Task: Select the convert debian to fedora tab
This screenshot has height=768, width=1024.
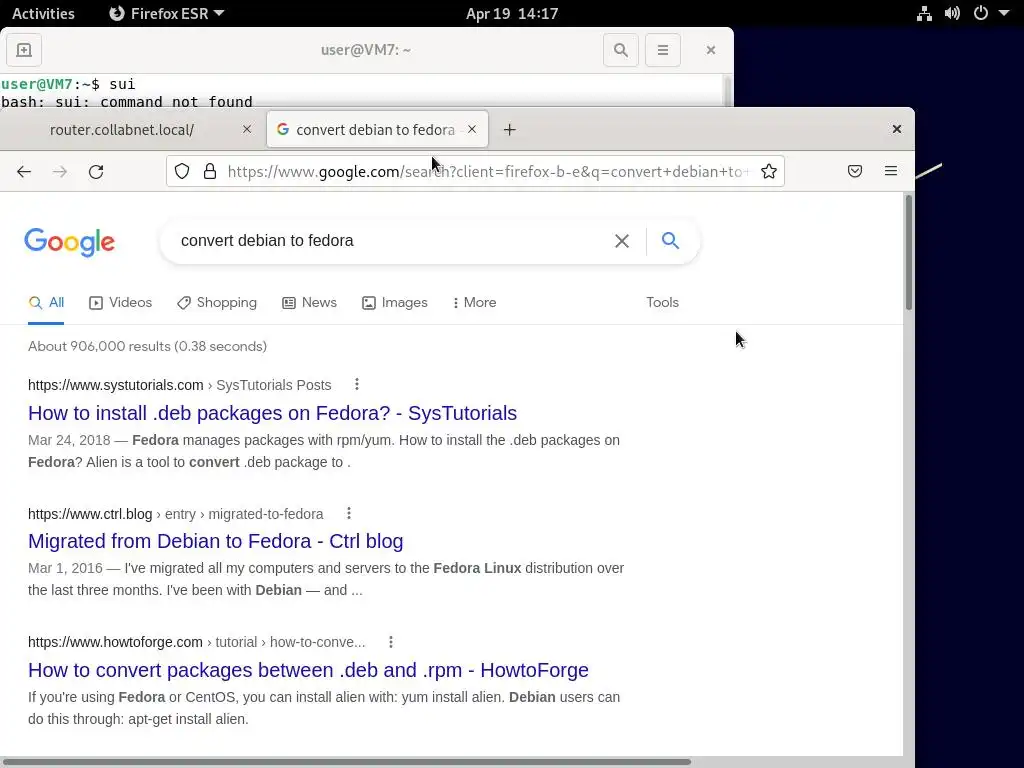Action: [x=376, y=130]
